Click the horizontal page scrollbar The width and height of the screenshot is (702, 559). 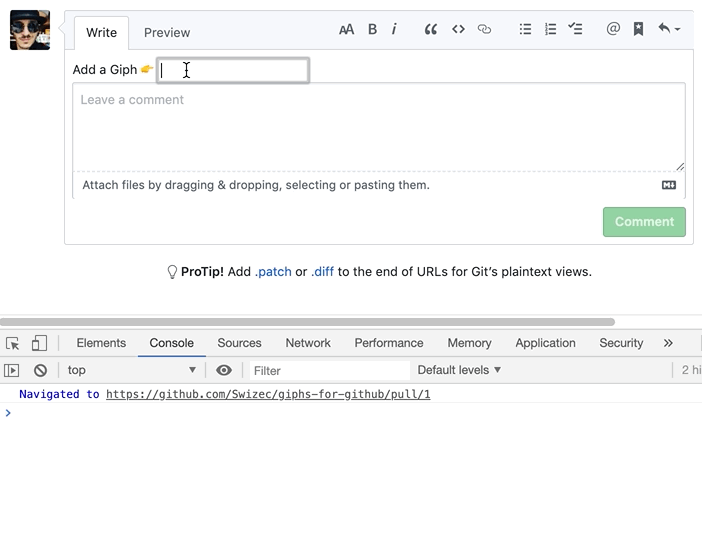coord(307,322)
